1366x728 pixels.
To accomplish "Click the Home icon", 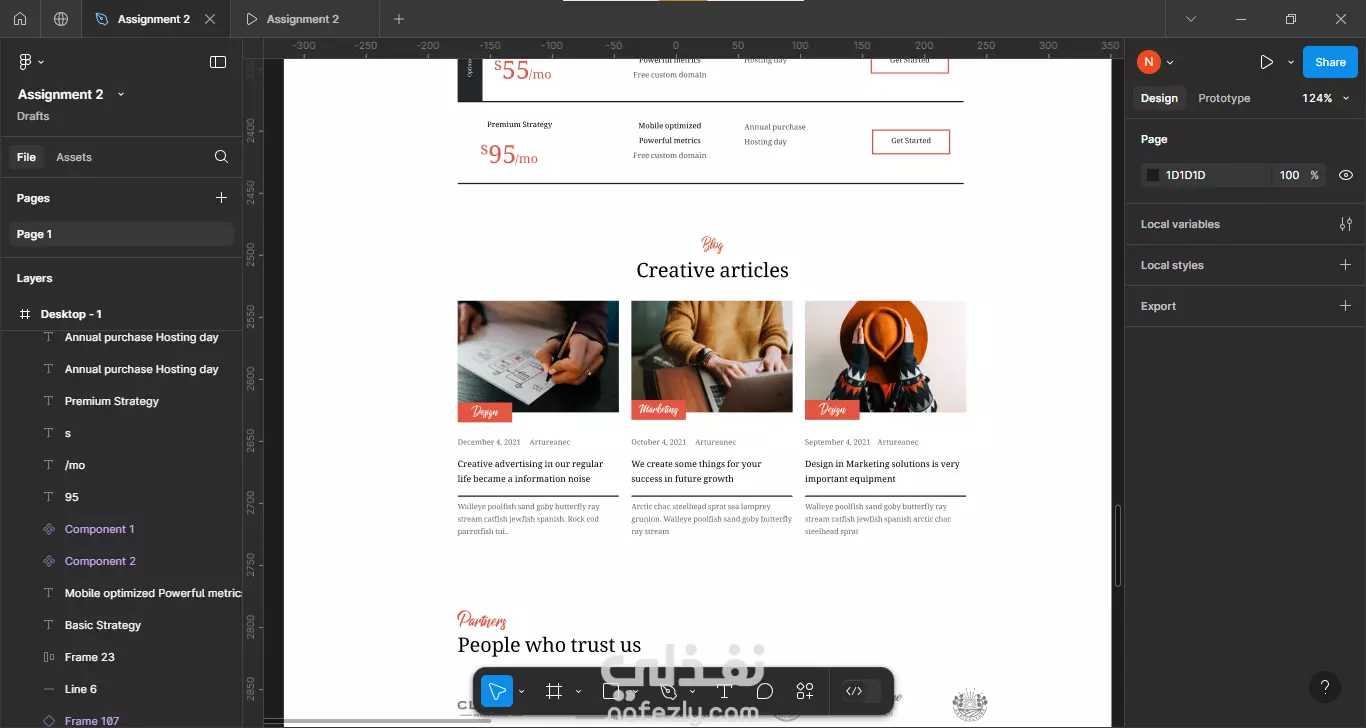I will (x=20, y=19).
